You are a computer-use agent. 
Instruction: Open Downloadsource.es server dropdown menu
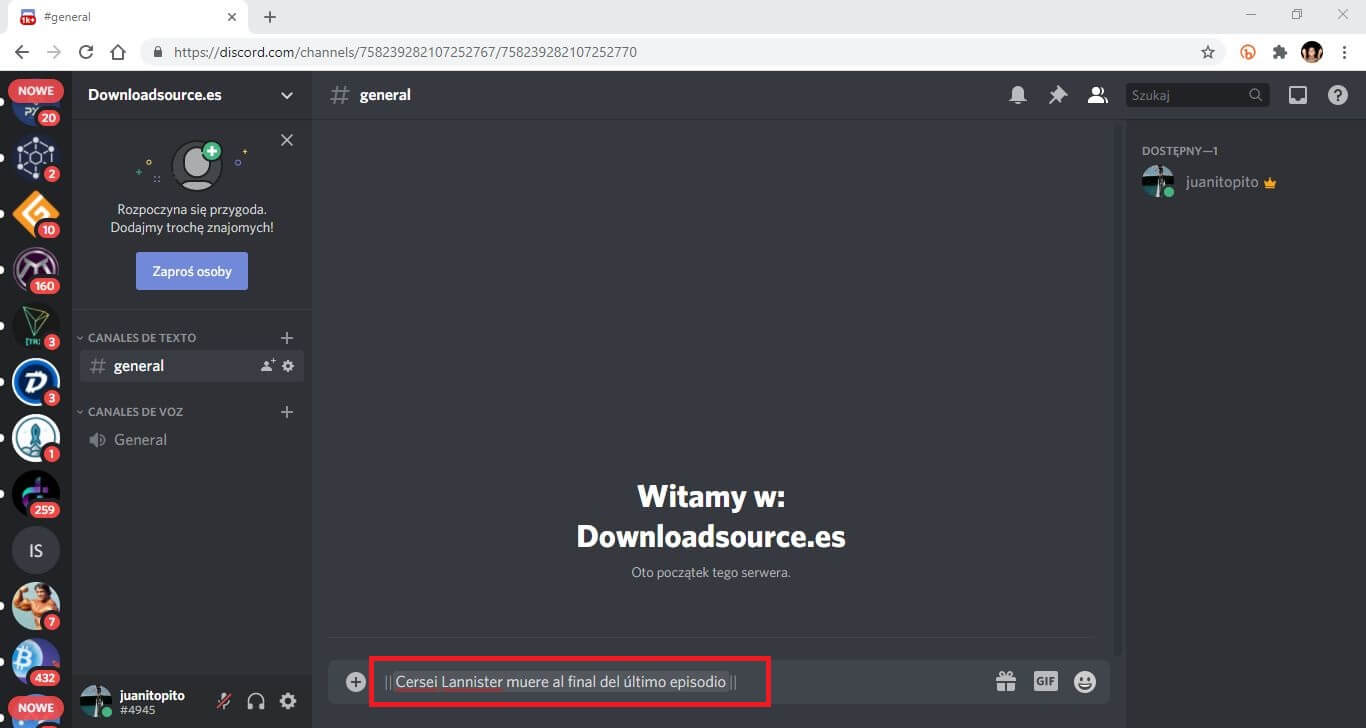point(287,96)
